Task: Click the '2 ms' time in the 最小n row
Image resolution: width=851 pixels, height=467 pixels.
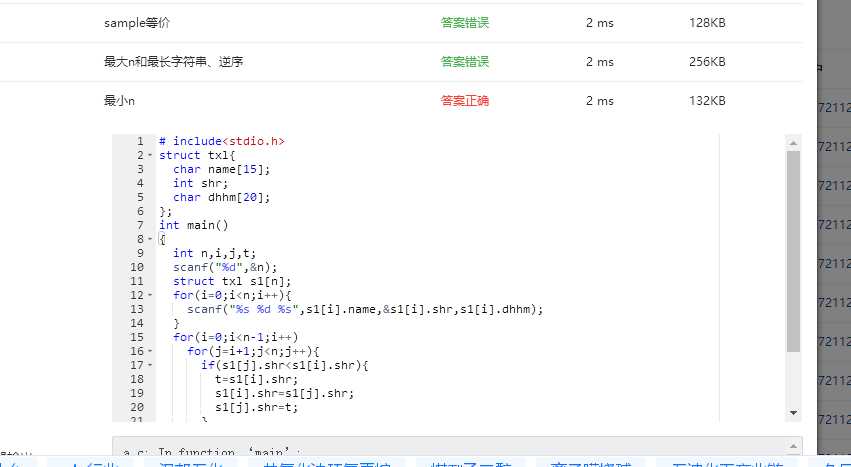Action: [x=600, y=101]
